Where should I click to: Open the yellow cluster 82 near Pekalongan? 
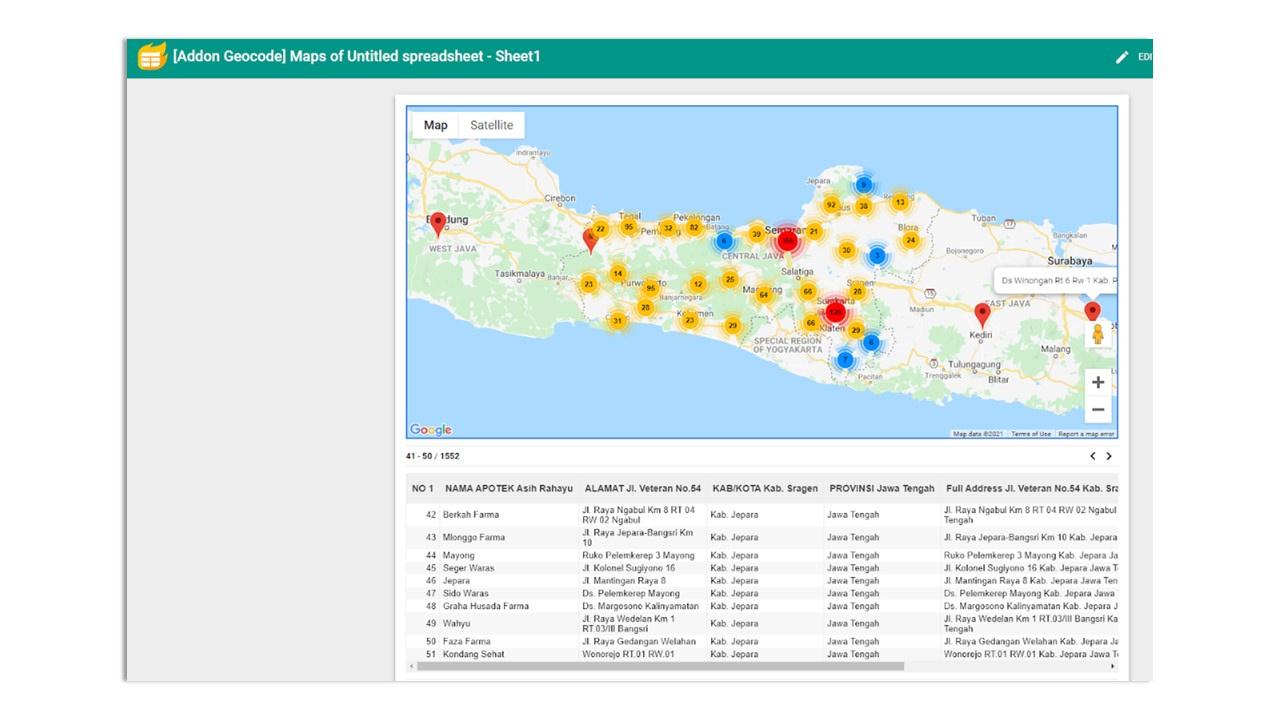tap(694, 228)
